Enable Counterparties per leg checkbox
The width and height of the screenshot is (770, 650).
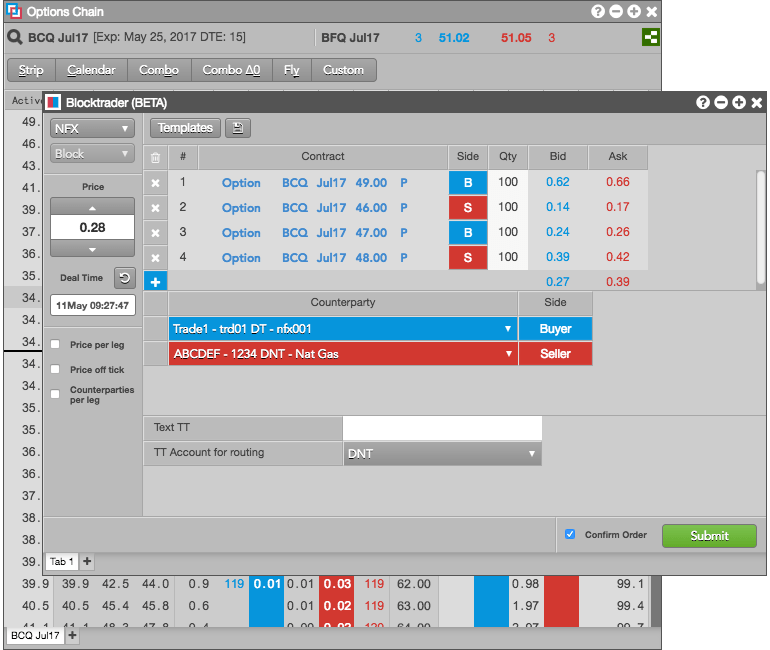(55, 394)
